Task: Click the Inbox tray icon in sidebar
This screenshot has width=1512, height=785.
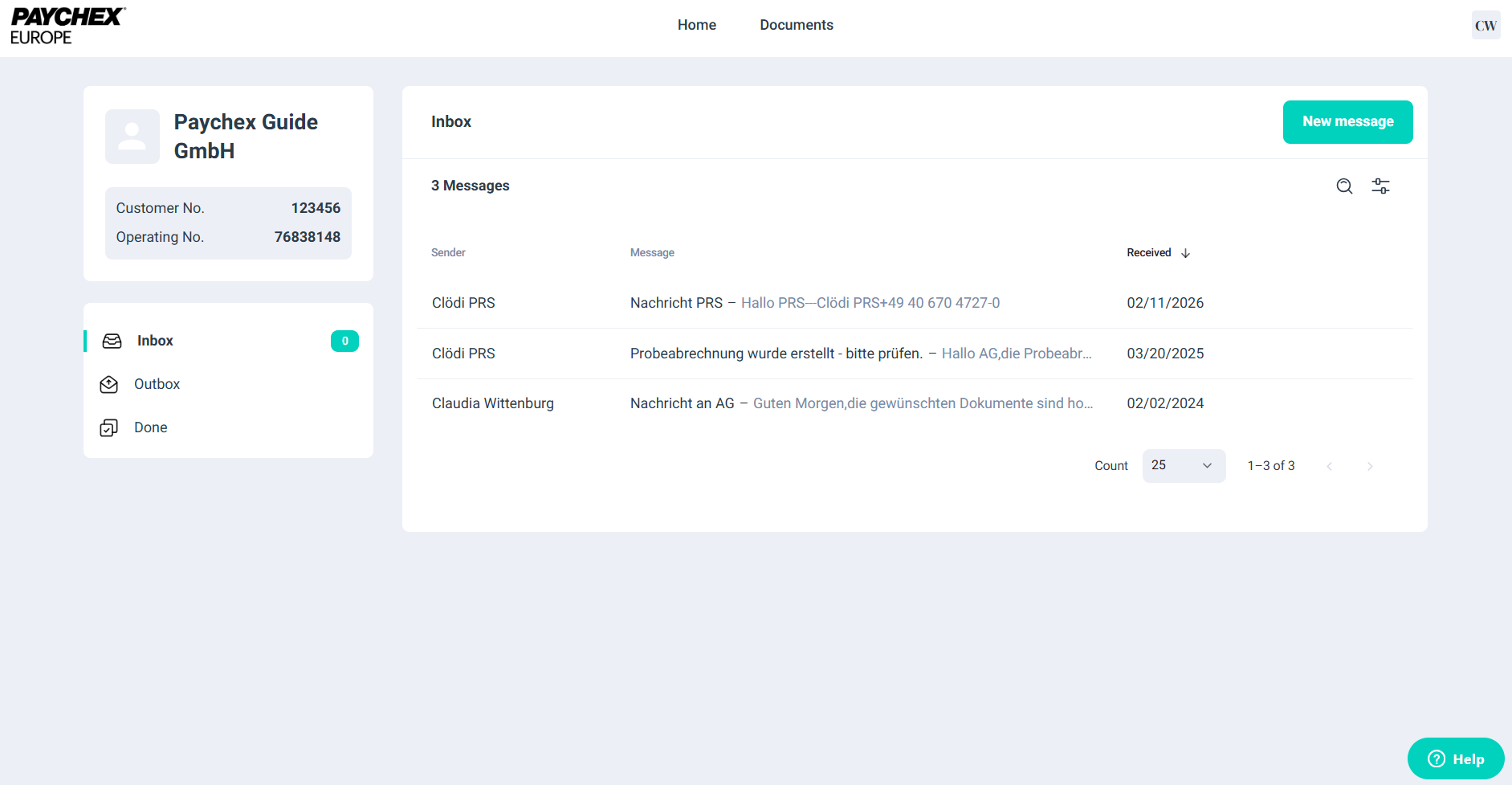Action: 112,341
